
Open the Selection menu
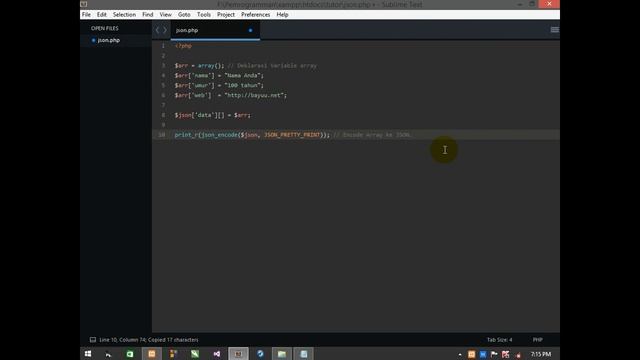click(x=124, y=15)
